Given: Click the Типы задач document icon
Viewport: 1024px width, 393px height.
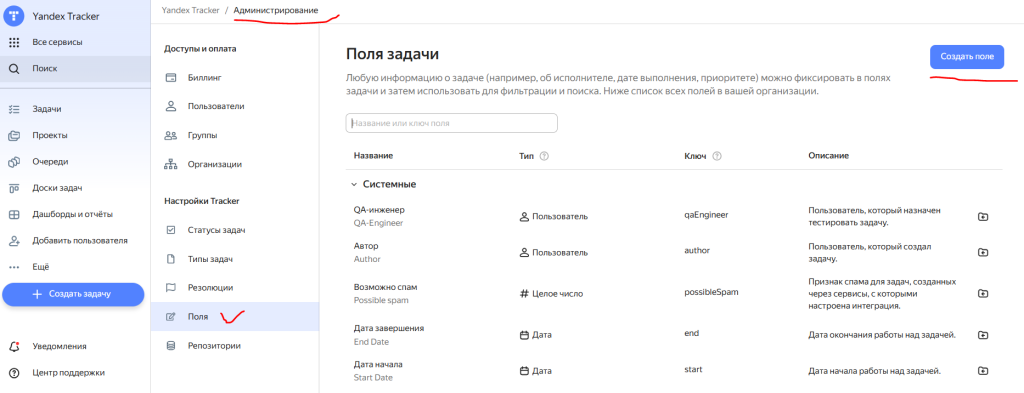Looking at the screenshot, I should tap(171, 259).
